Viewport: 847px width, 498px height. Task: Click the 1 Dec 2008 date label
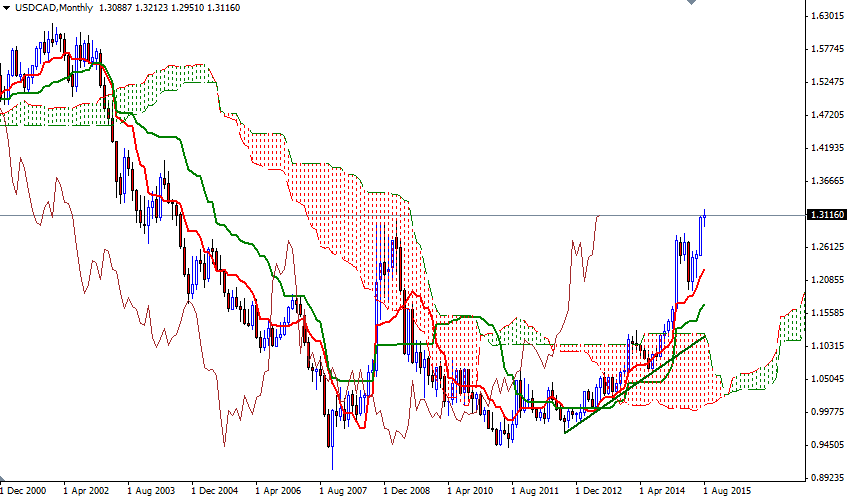(406, 490)
